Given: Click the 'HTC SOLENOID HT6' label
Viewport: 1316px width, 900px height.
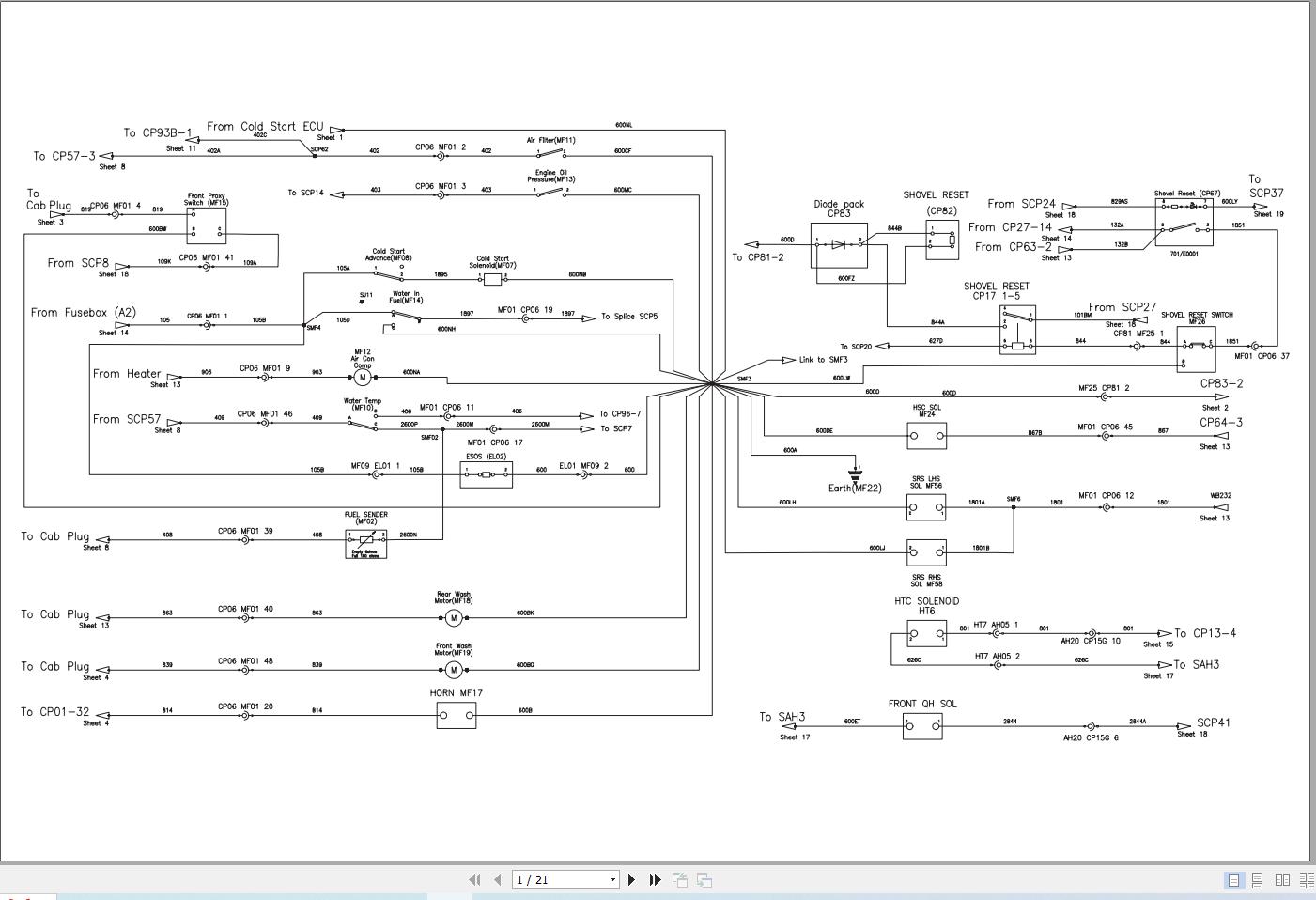Looking at the screenshot, I should pos(927,606).
